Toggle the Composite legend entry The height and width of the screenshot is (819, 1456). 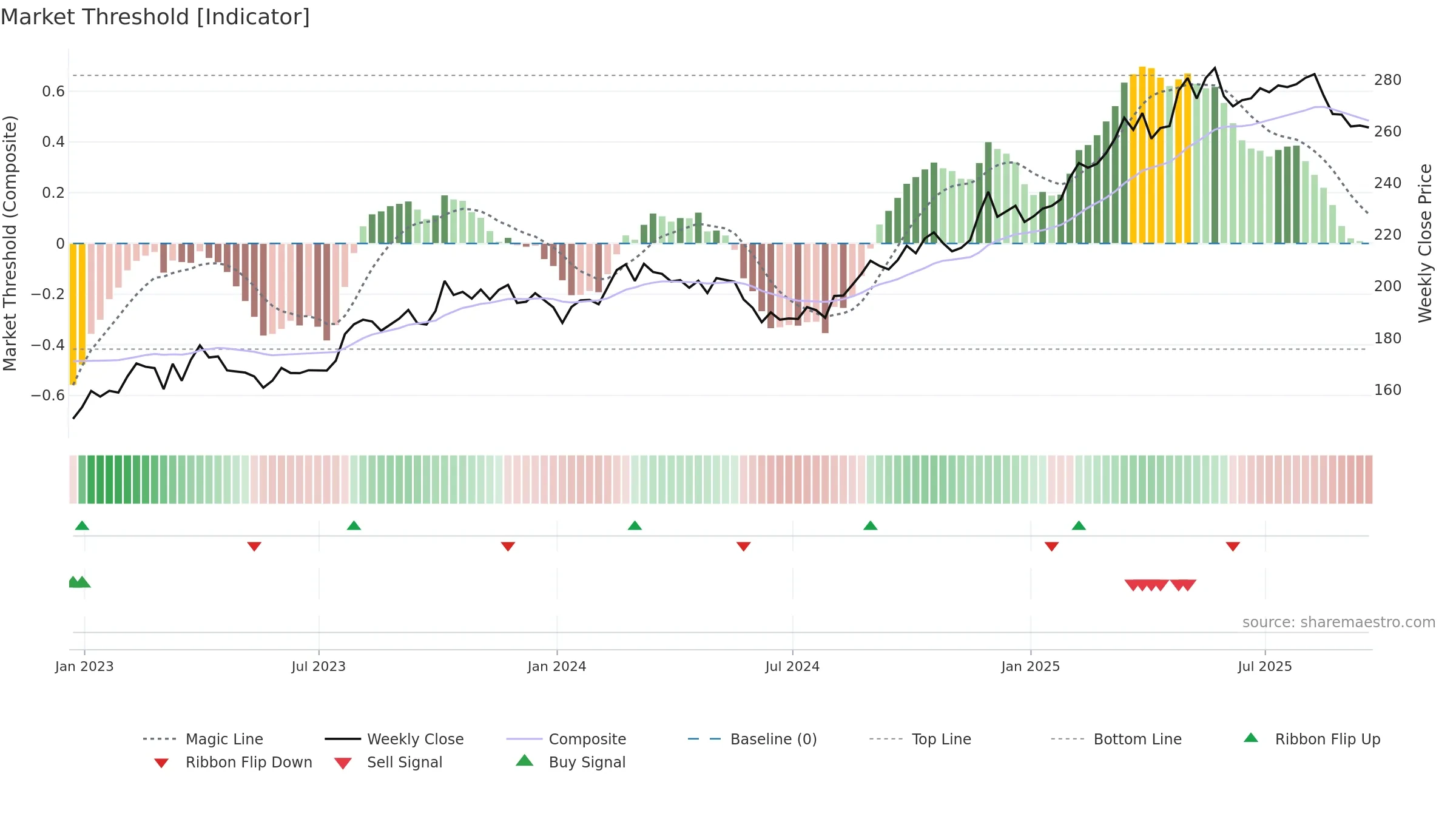tap(567, 739)
